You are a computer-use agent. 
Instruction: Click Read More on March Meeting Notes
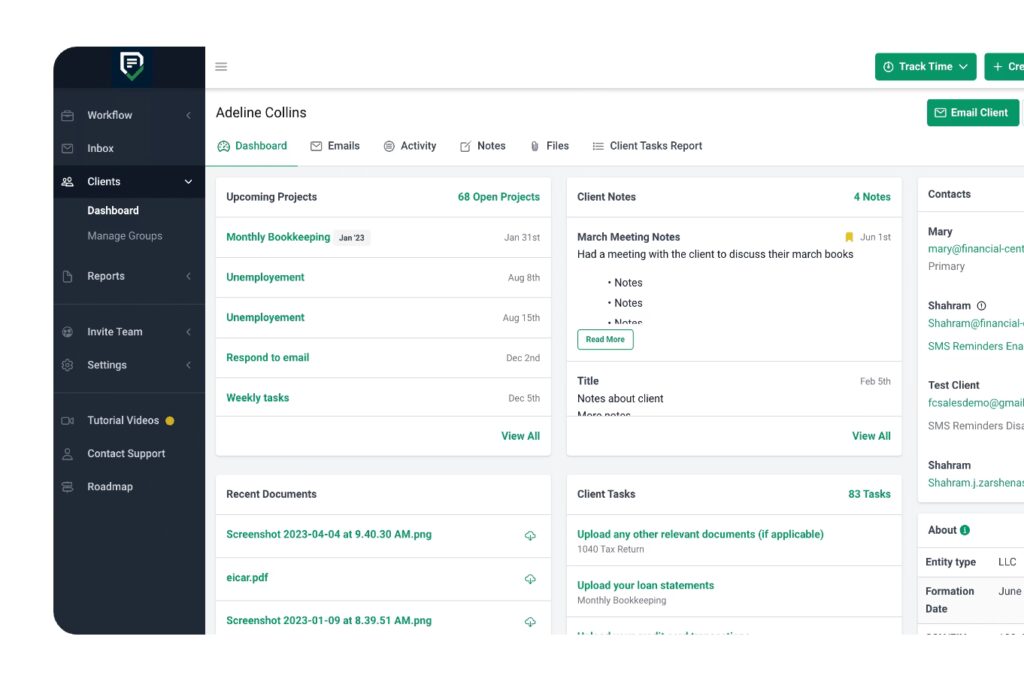pos(605,340)
